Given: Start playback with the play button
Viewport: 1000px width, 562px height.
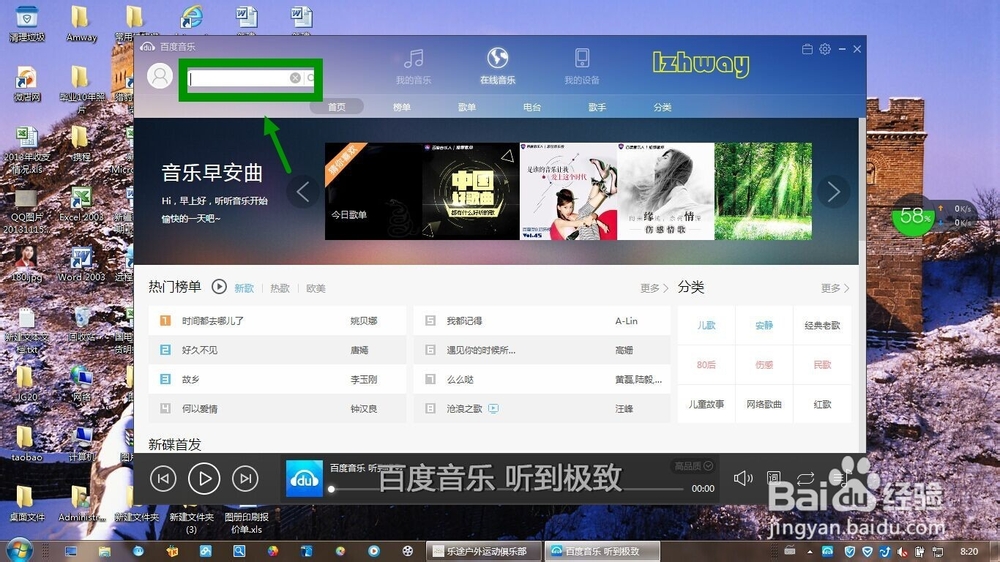Looking at the screenshot, I should tap(204, 478).
